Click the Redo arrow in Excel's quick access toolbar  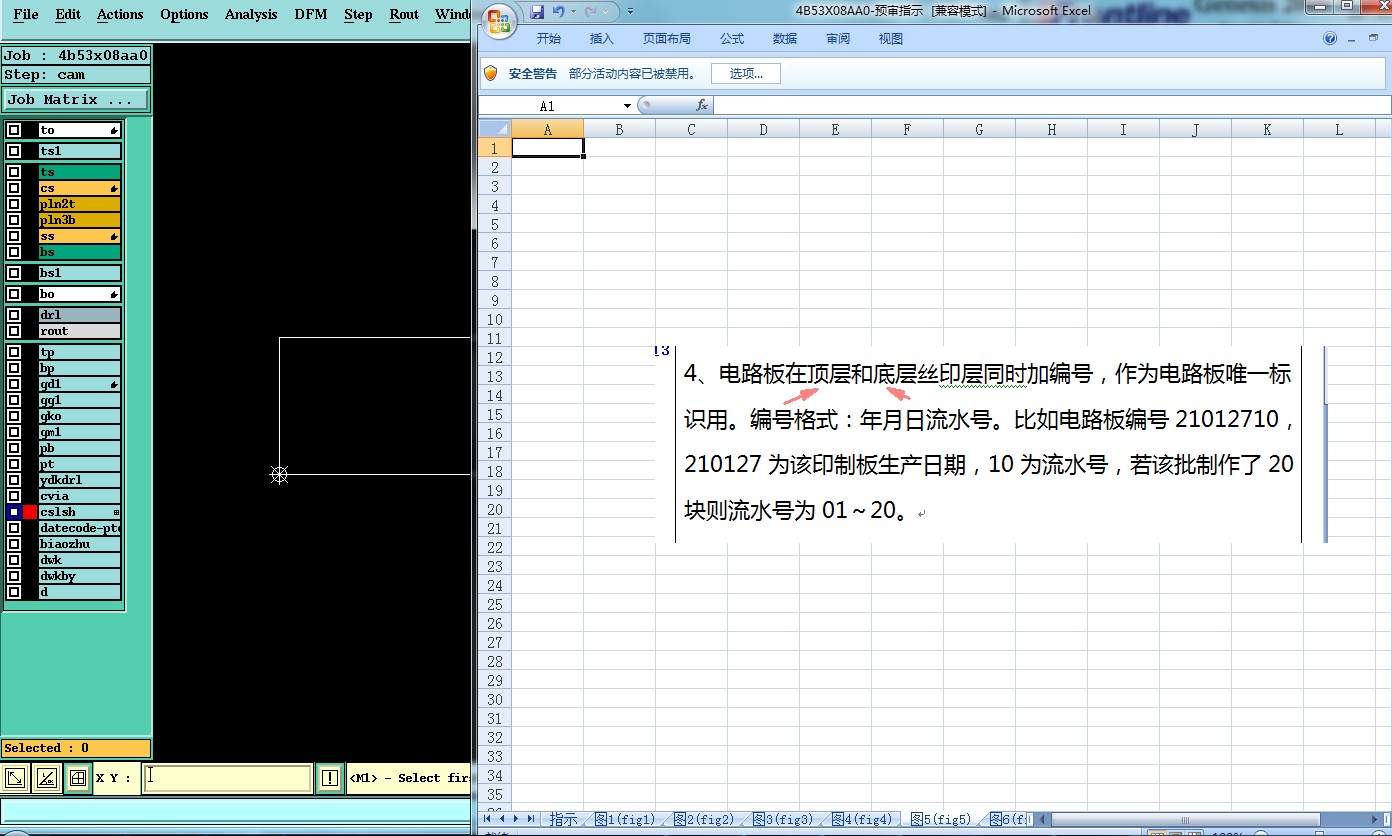[591, 12]
